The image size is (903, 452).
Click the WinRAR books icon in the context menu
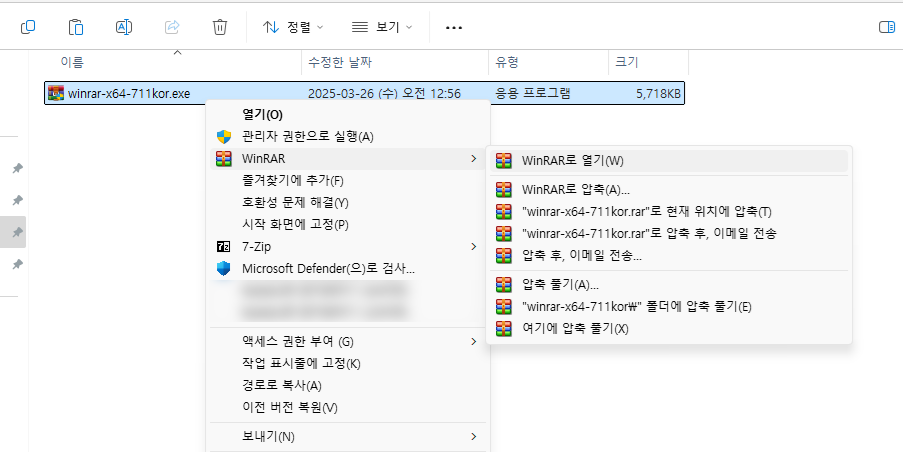tap(223, 158)
